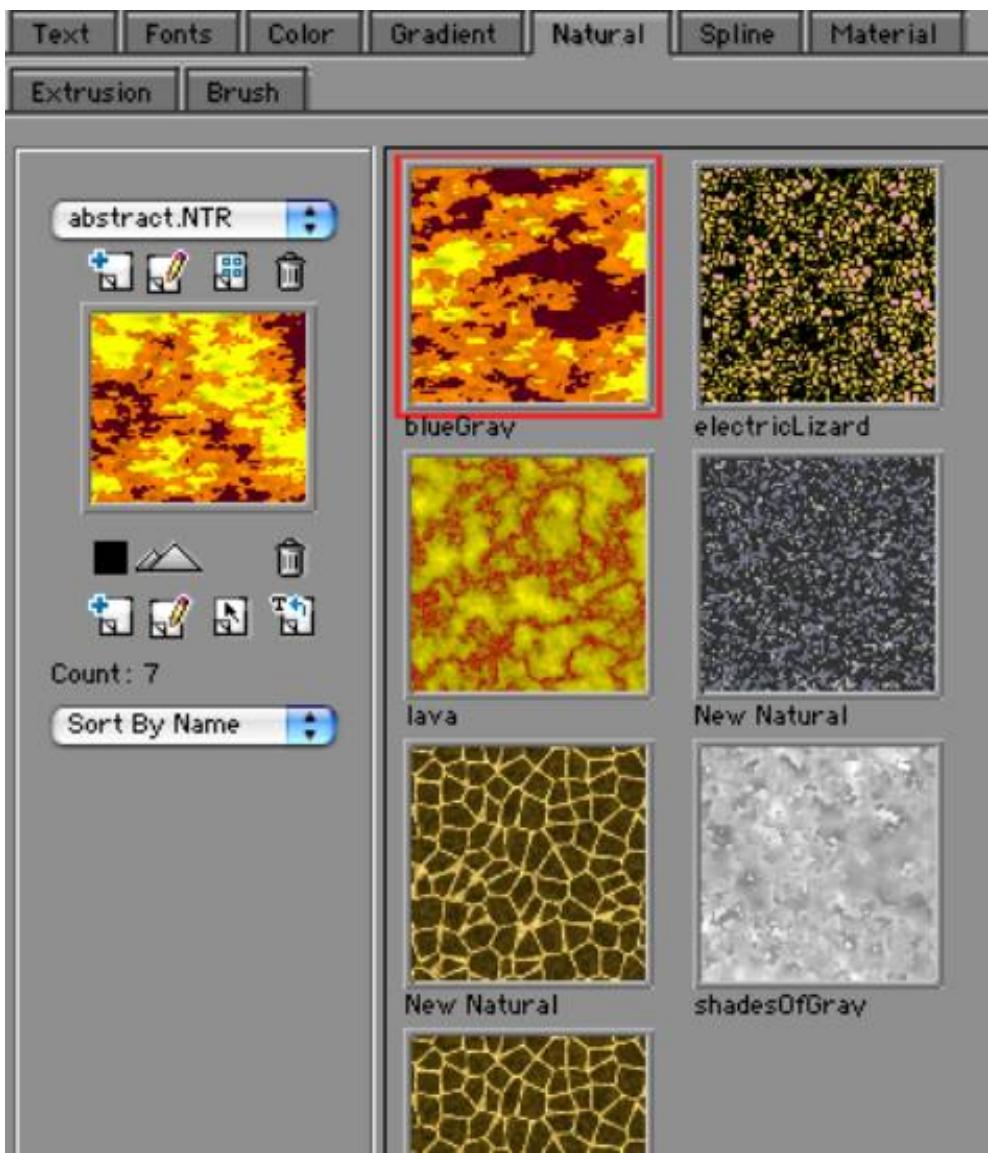996x1153 pixels.
Task: Select the dark gray speckled New Natural thumbnail
Action: click(817, 574)
